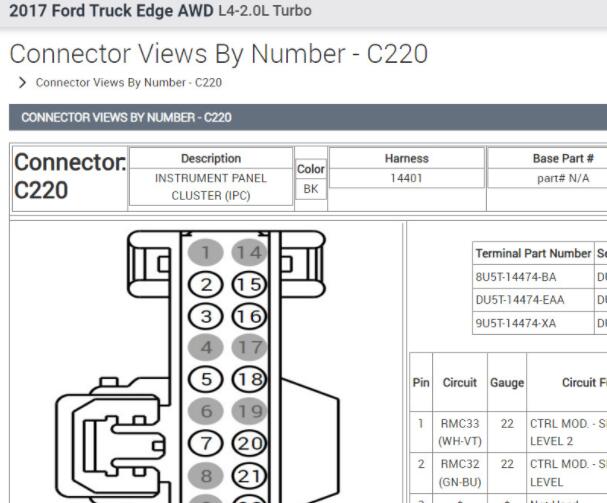
Task: Select the 'Color' header cell
Action: point(311,169)
